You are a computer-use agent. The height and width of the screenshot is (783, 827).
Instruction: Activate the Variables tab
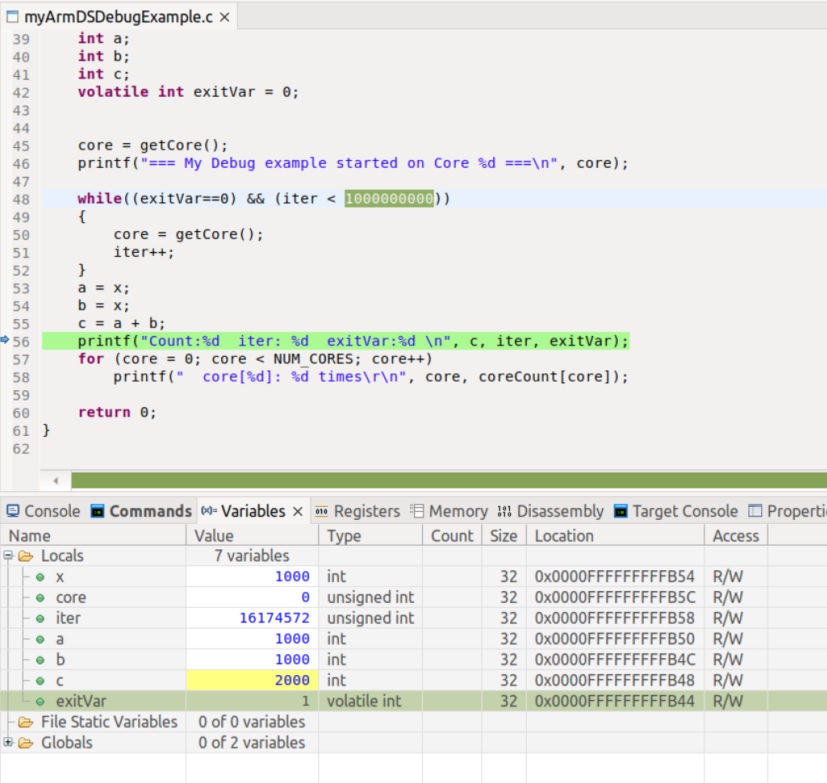click(252, 511)
